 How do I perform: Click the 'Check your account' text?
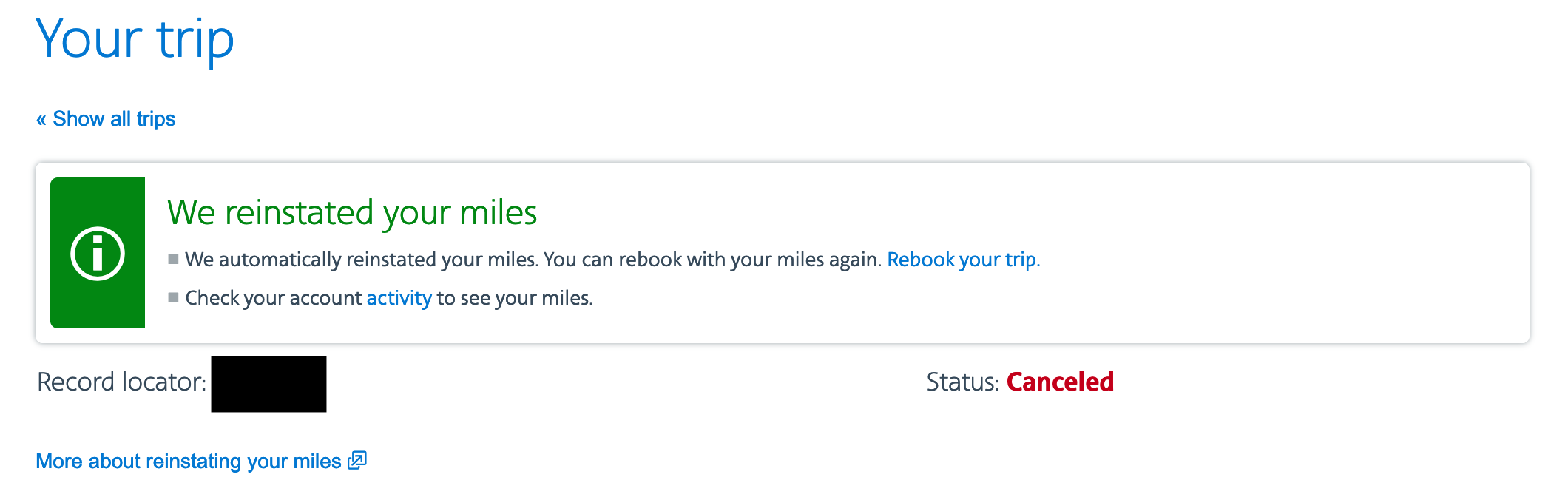pyautogui.click(x=273, y=298)
